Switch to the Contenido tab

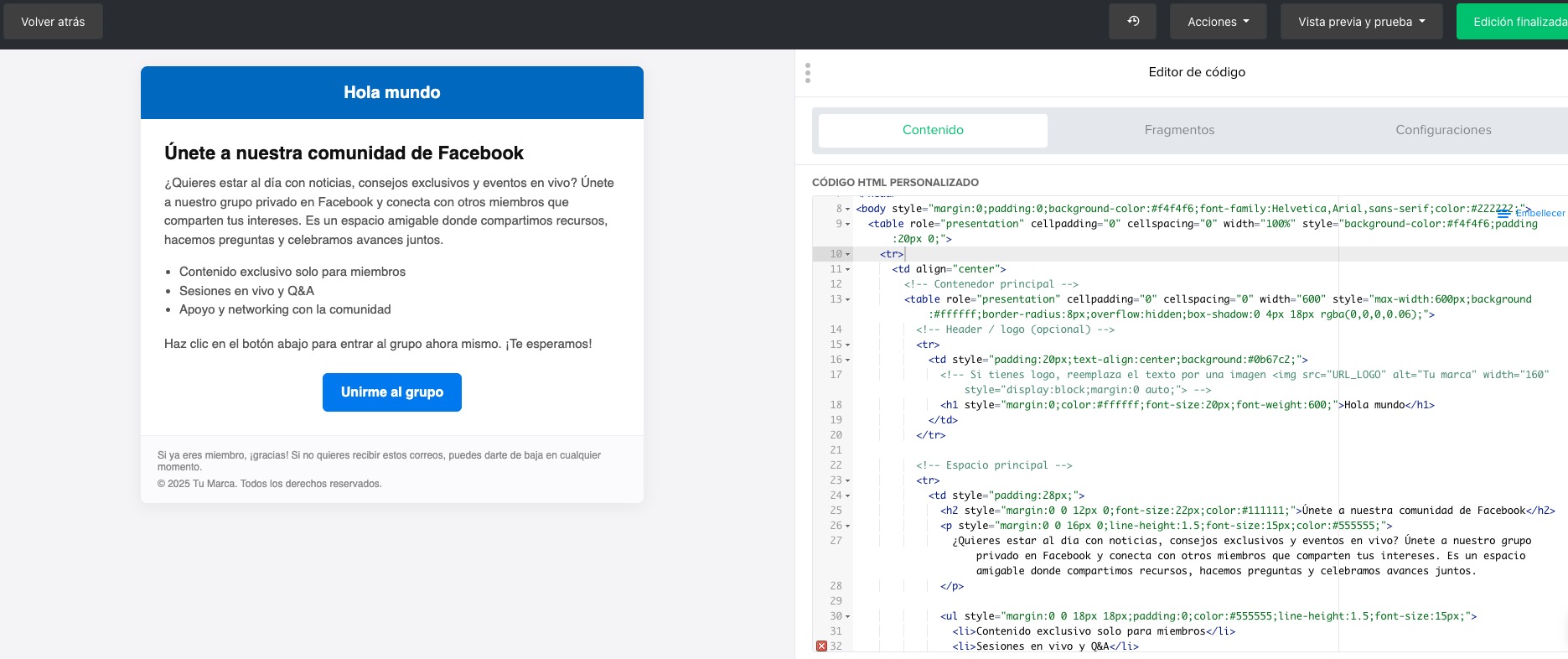coord(933,130)
